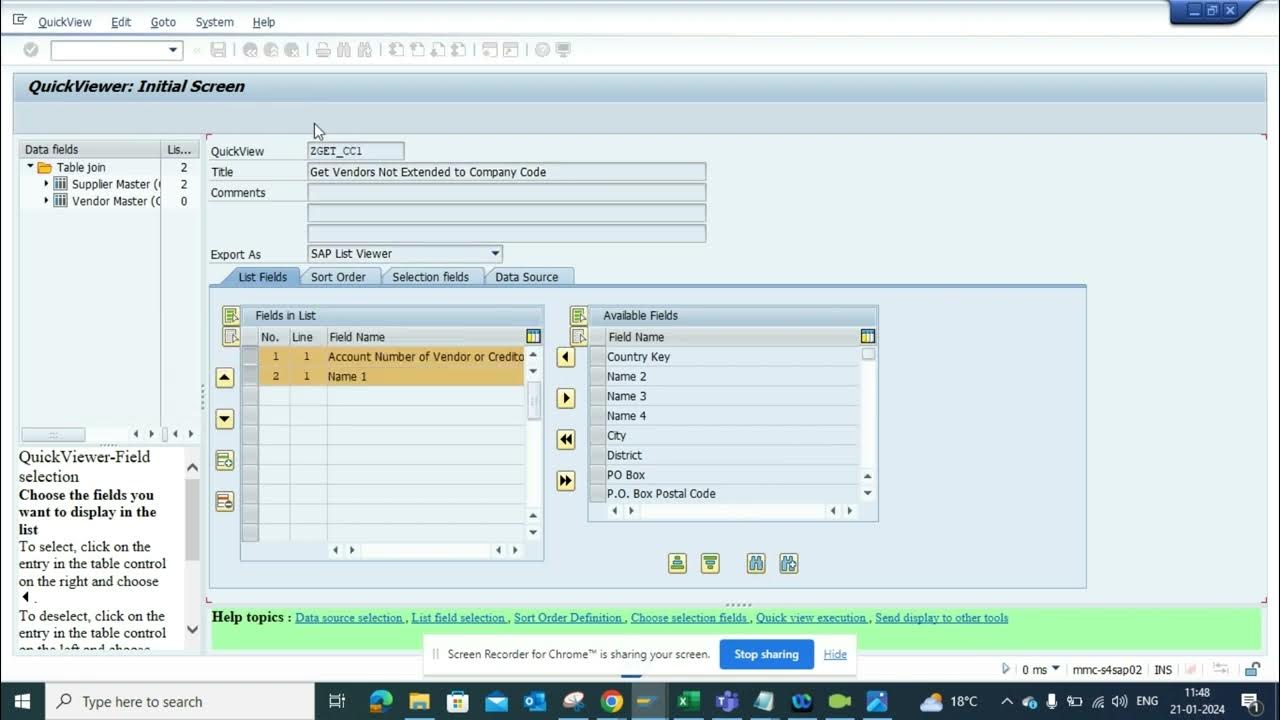The image size is (1280, 720).
Task: Click double right arrow to remove all fields
Action: (x=566, y=481)
